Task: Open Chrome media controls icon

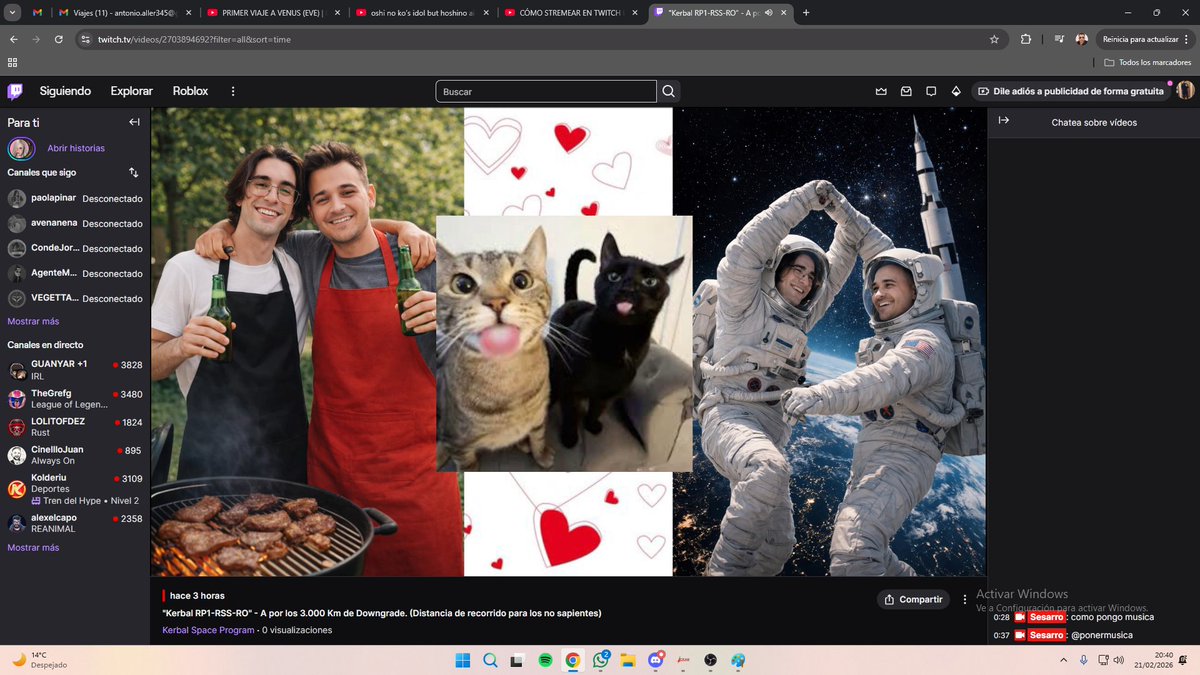Action: pos(1058,39)
